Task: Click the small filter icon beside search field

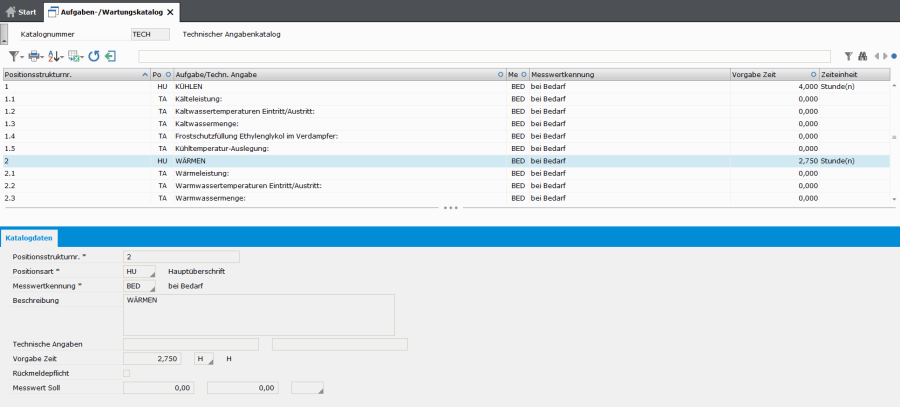Action: point(848,56)
